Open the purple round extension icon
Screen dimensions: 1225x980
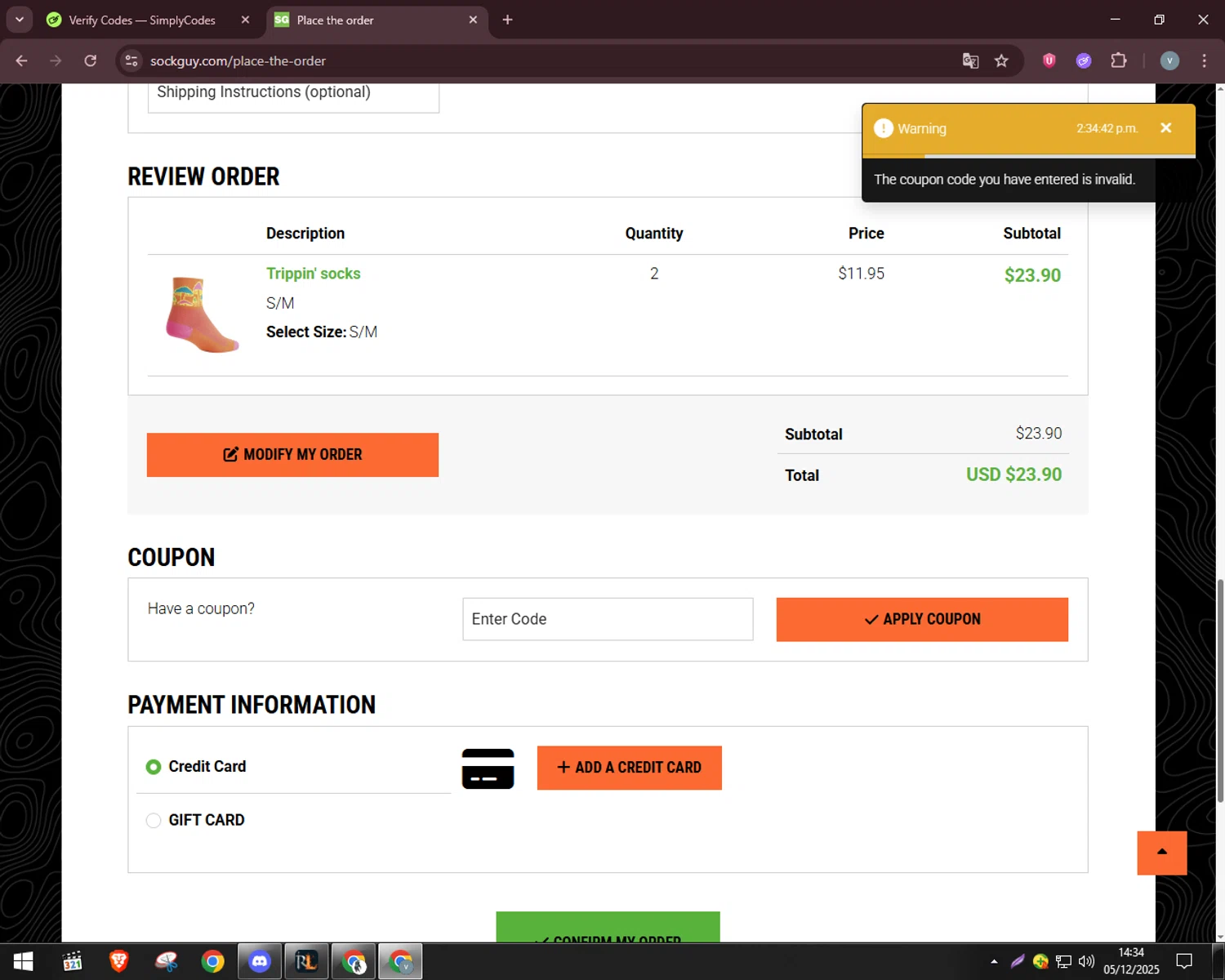click(x=1084, y=60)
